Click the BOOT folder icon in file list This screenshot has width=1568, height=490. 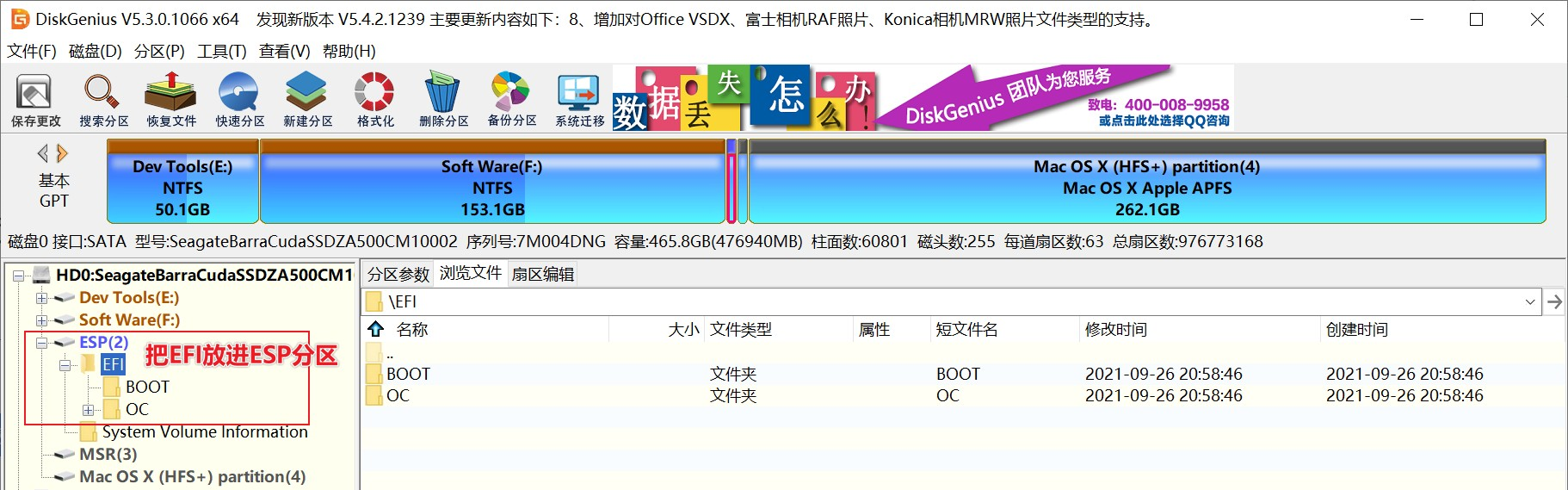[374, 374]
